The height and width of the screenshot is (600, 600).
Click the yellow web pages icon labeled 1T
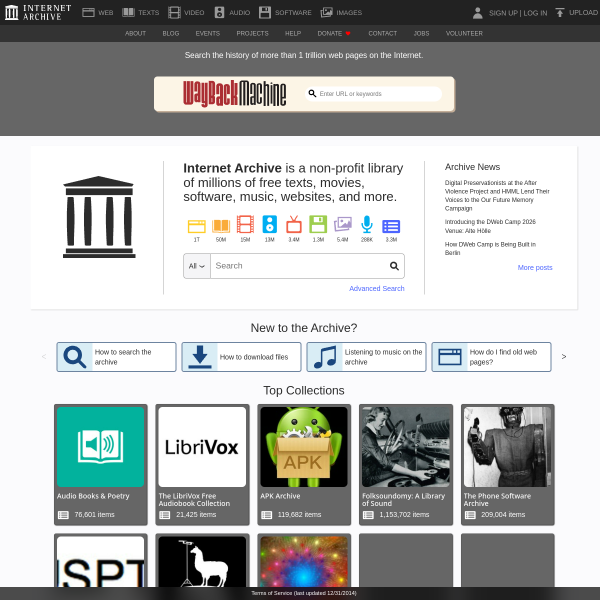pyautogui.click(x=197, y=226)
